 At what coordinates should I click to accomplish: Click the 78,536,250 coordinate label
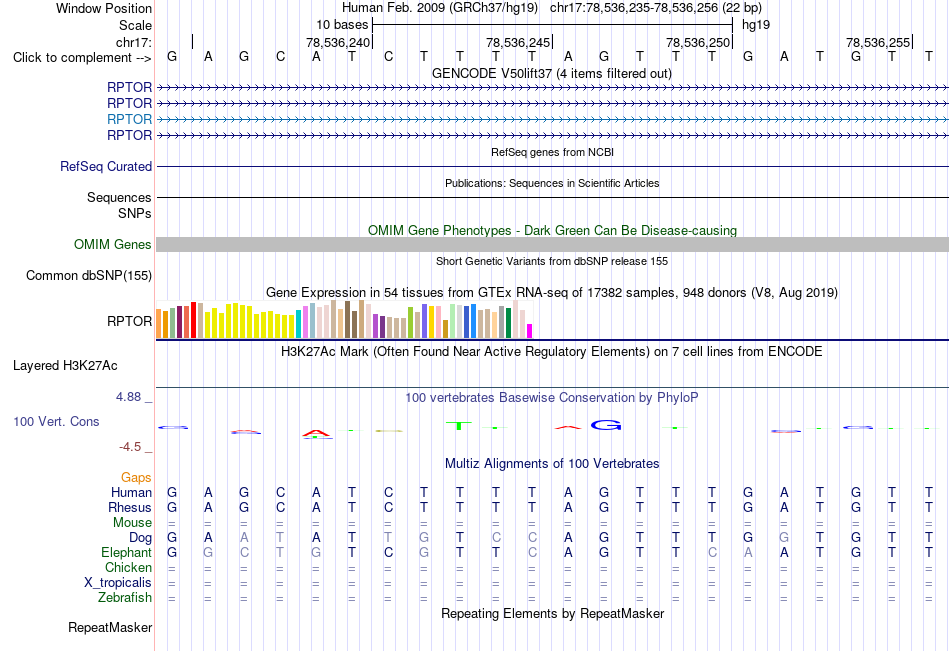(x=698, y=42)
